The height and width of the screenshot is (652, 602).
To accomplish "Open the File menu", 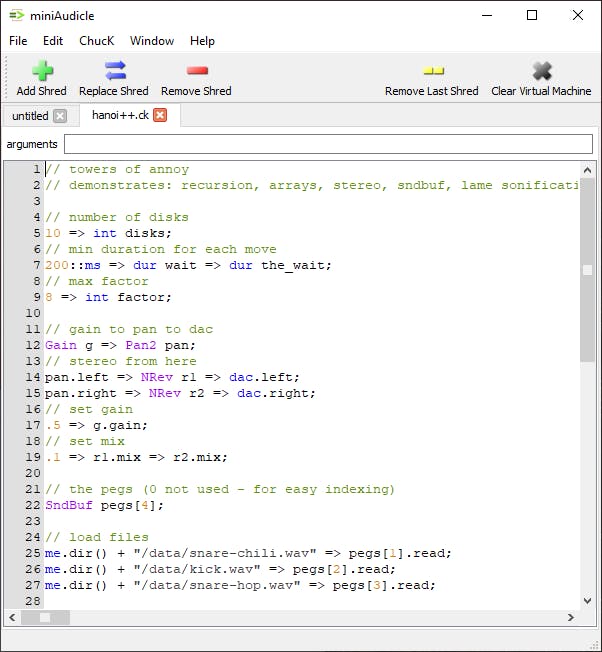I will click(x=18, y=41).
